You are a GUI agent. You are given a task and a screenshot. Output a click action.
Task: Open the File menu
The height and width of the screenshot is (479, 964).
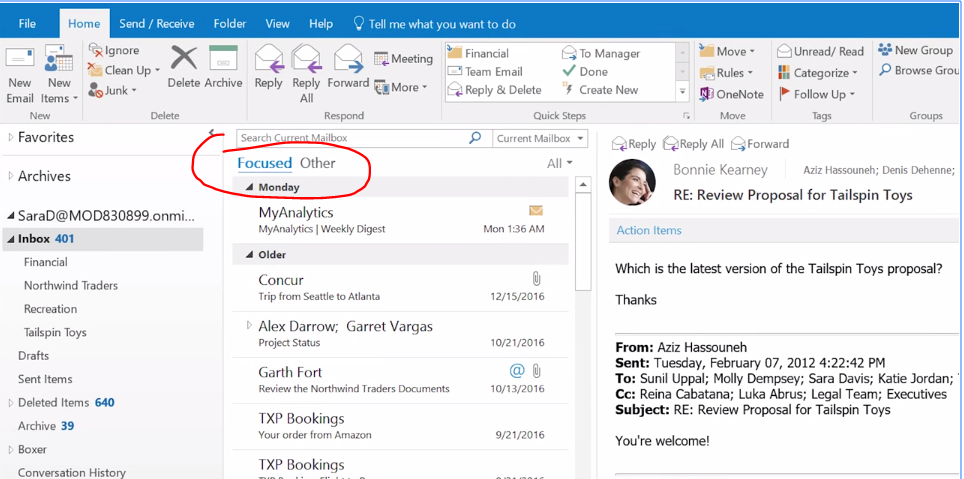pos(27,23)
